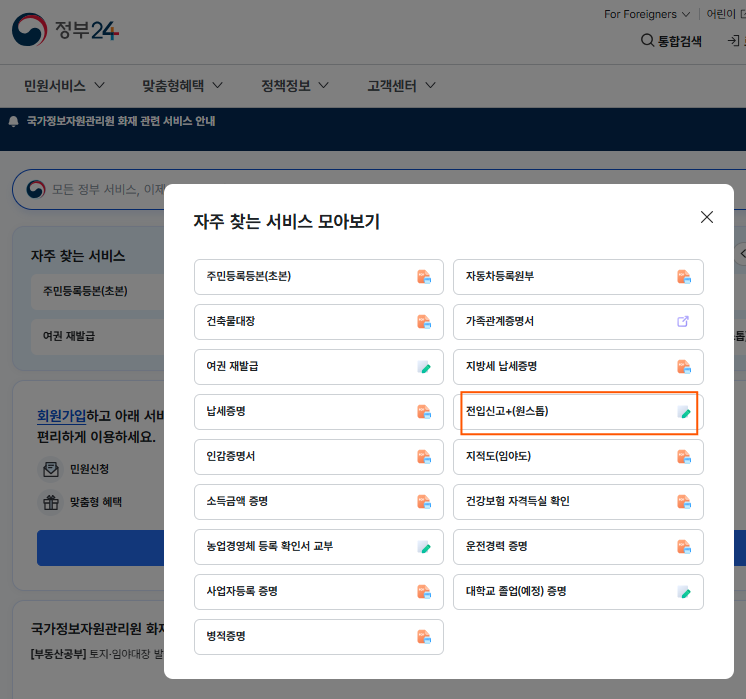Open 국가정보자원관리원 화재 관련 서비스 안내 notice

121,121
